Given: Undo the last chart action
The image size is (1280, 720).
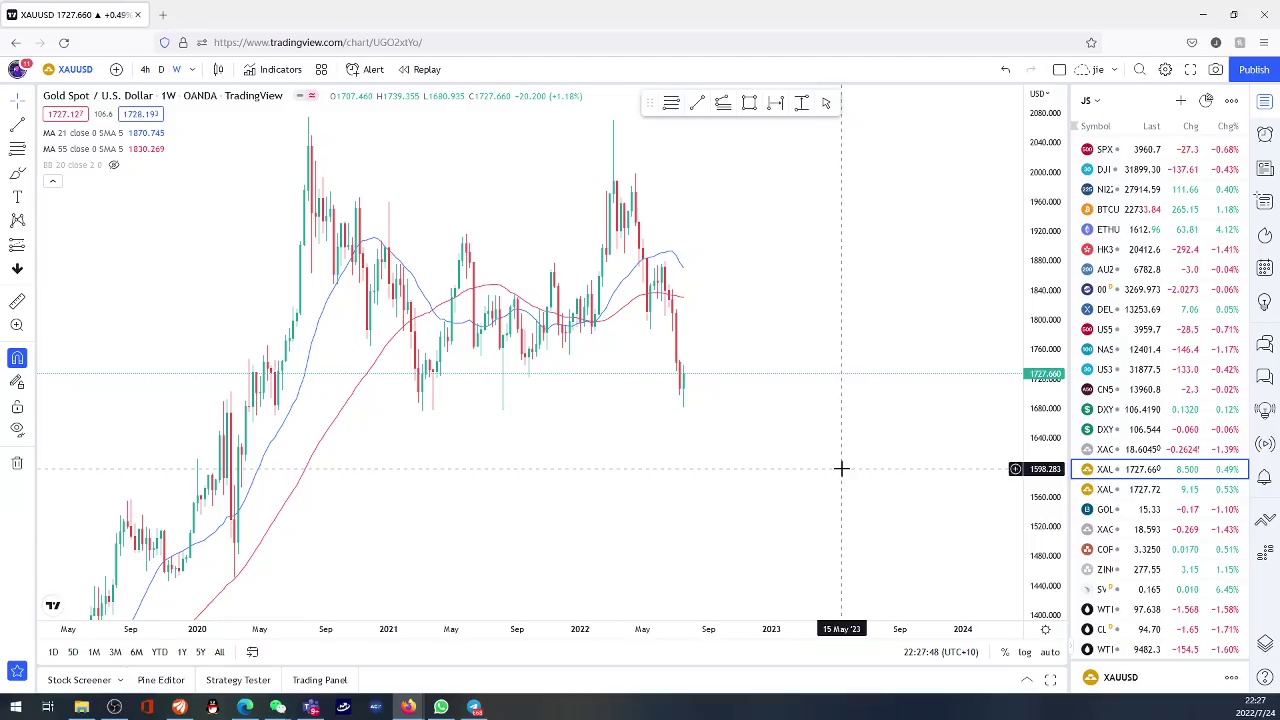Looking at the screenshot, I should coord(1006,69).
